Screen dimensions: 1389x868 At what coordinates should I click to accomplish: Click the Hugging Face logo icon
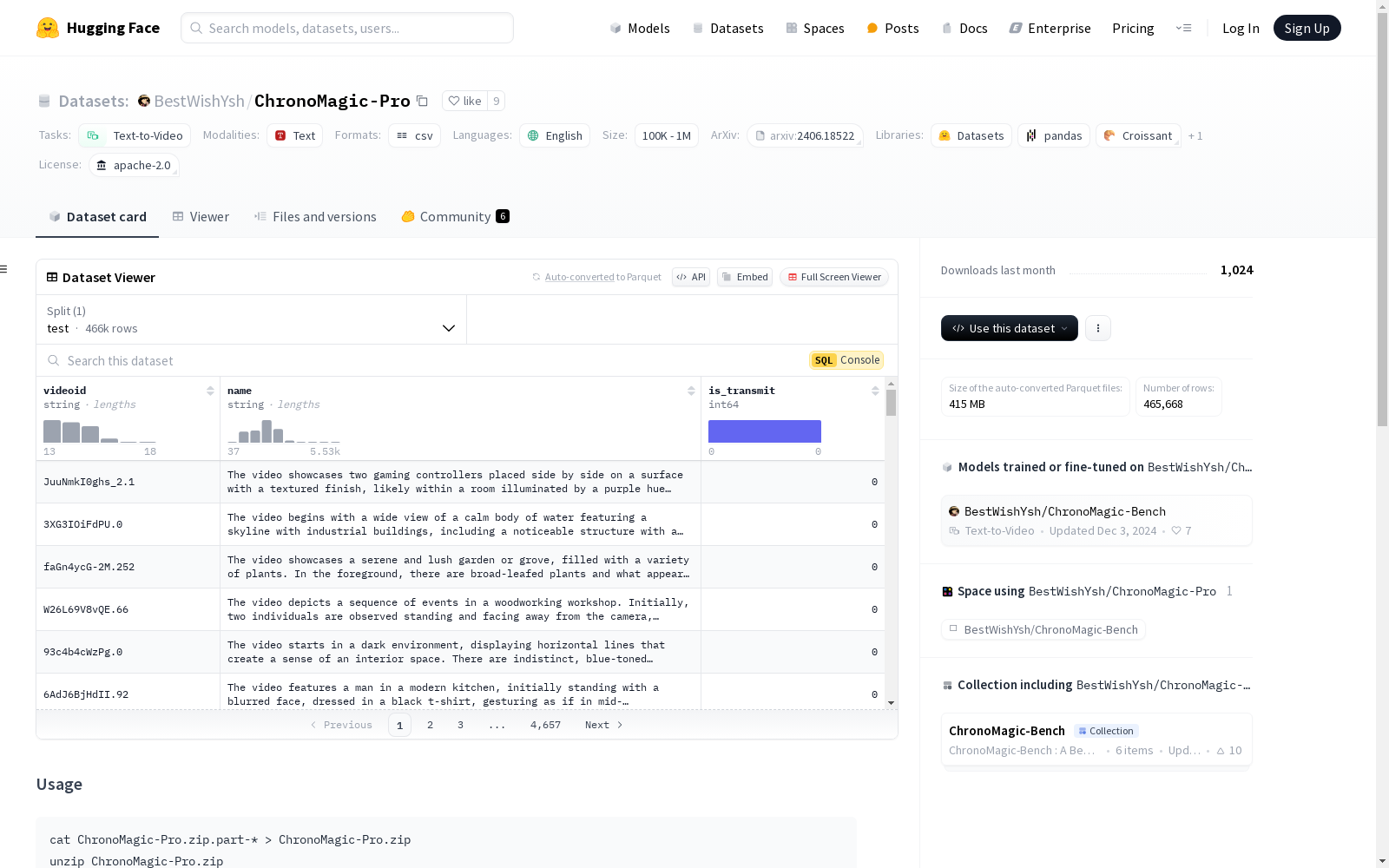click(x=48, y=28)
